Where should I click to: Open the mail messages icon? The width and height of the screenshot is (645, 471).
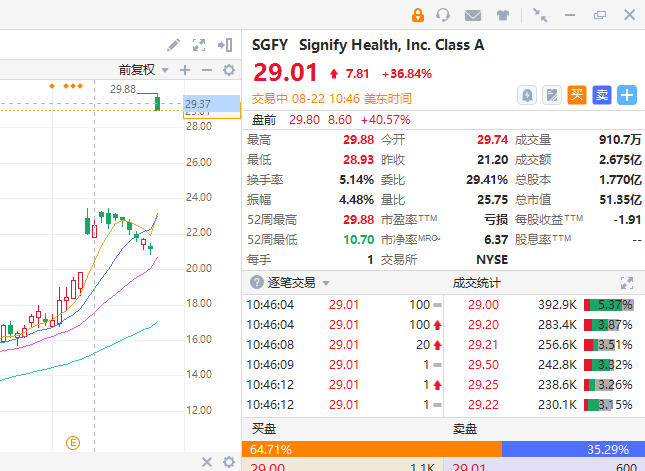pyautogui.click(x=473, y=16)
